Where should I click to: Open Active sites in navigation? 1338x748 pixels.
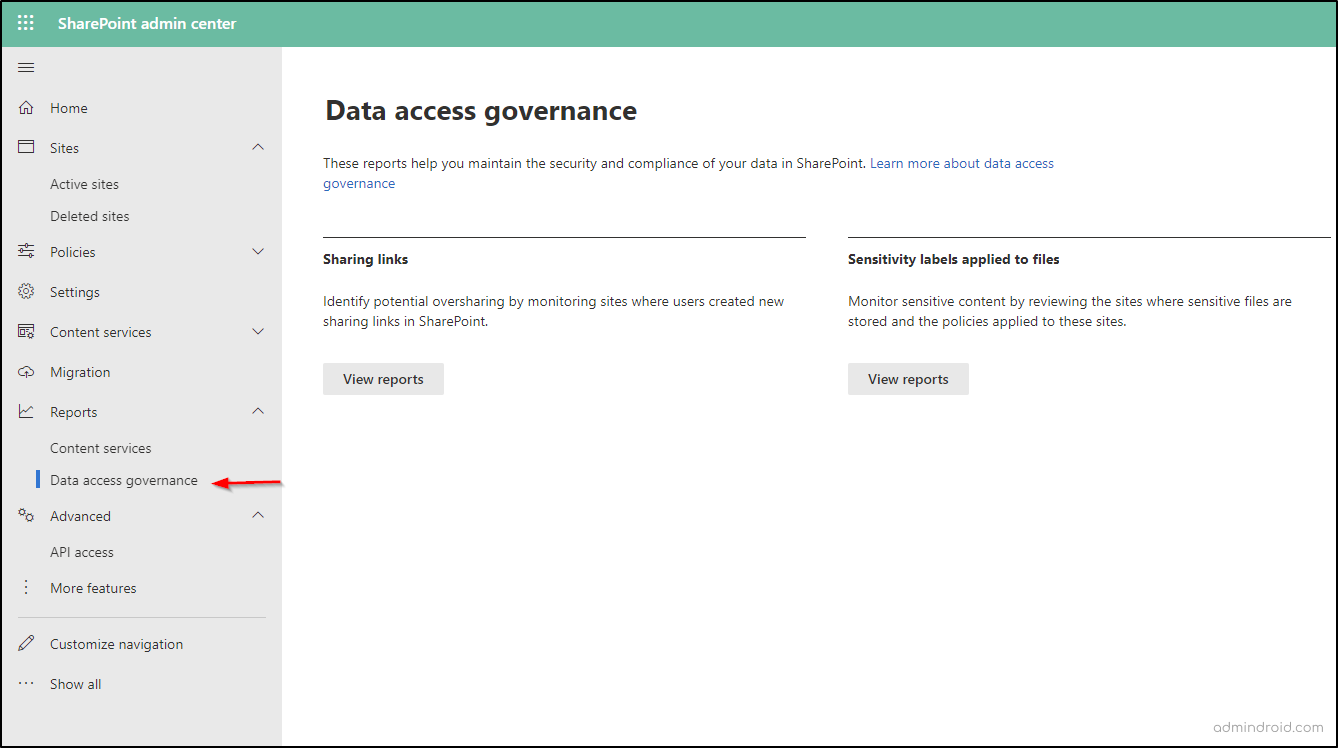84,184
